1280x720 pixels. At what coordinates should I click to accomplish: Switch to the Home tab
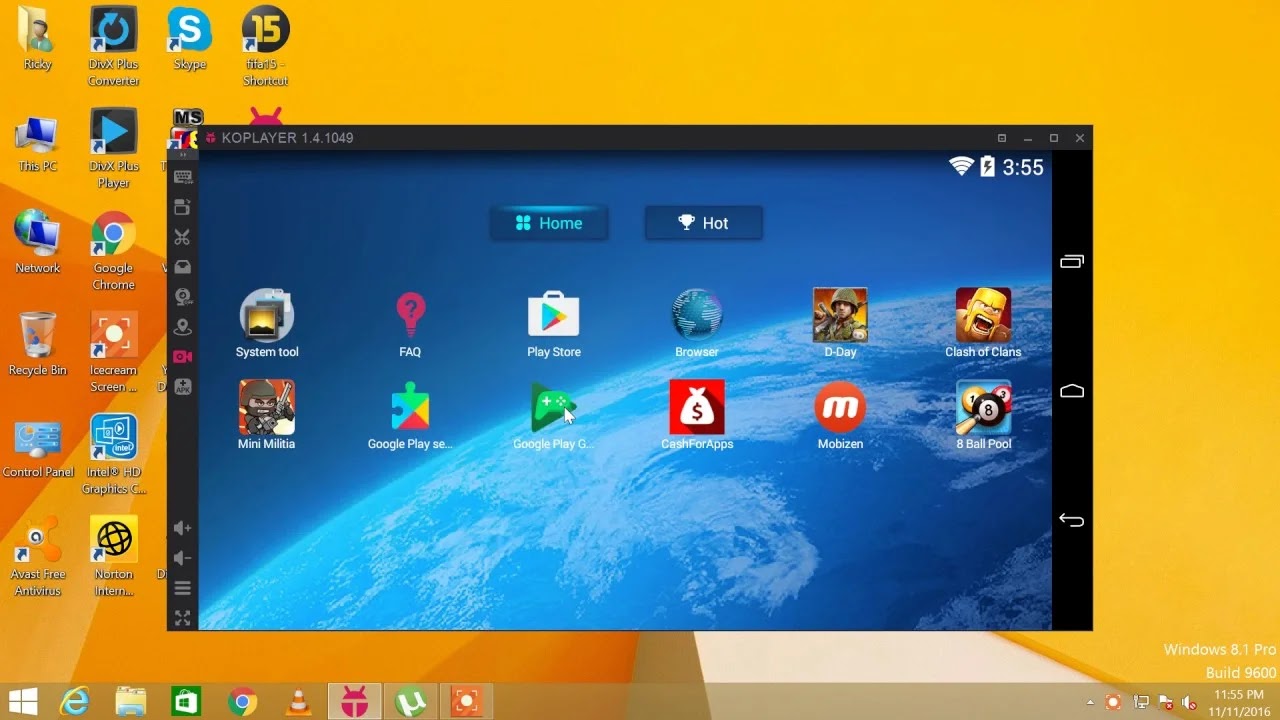click(549, 223)
